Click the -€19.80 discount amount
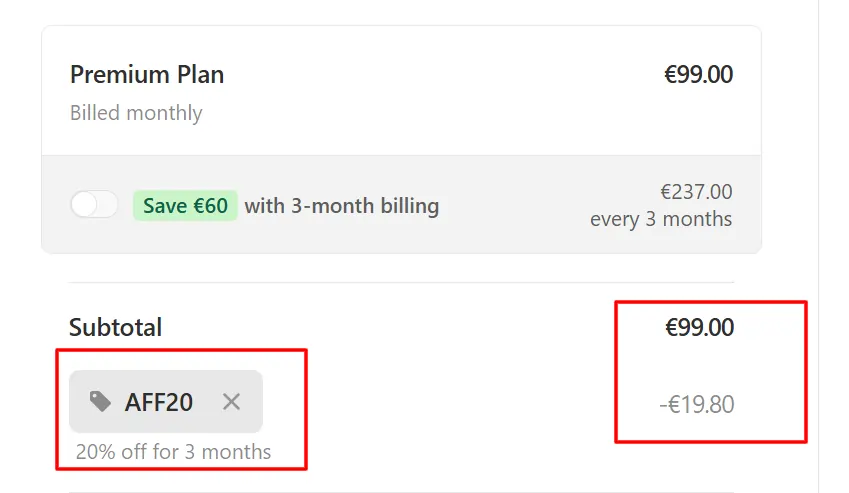849x493 pixels. (697, 404)
